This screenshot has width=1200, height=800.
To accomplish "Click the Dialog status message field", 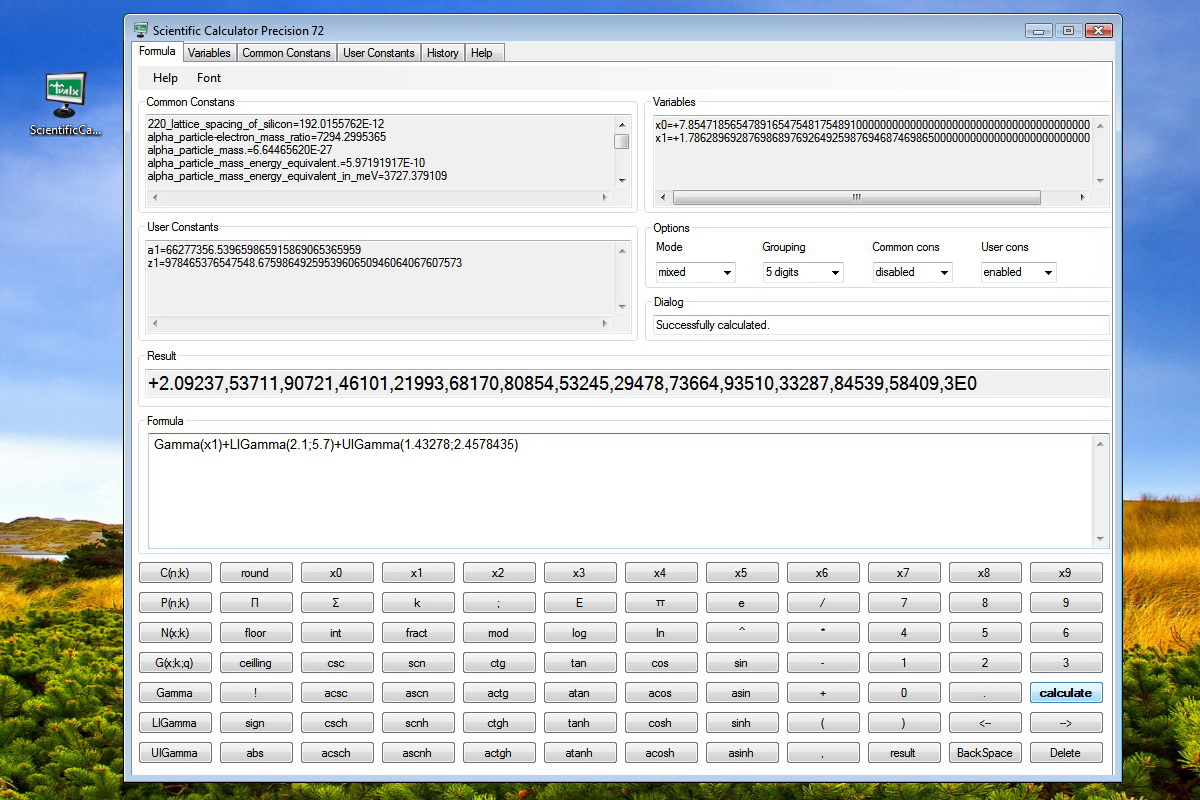I will pos(881,325).
